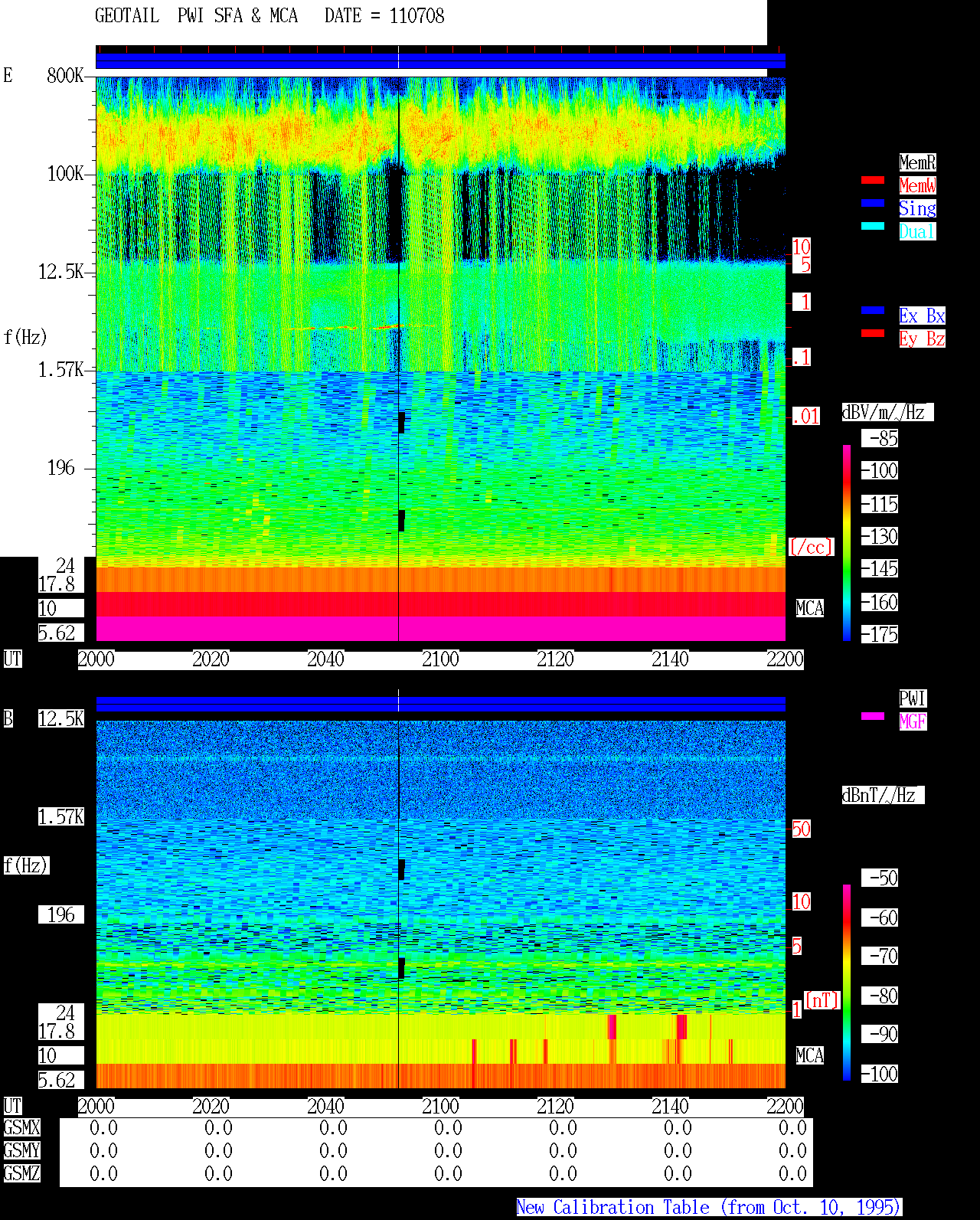Click the magenta MGF legend swatch

coord(873,716)
